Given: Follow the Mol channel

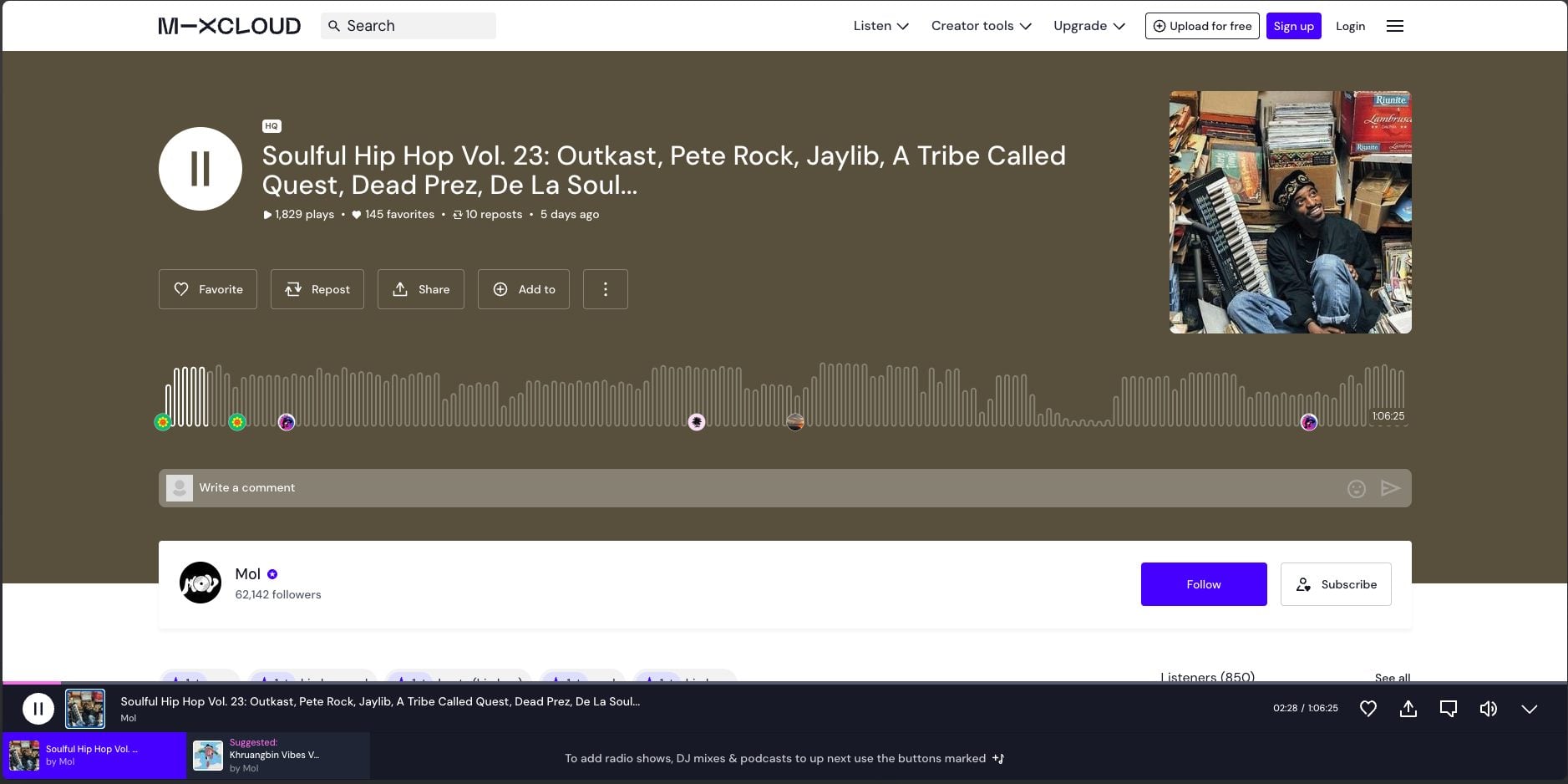Looking at the screenshot, I should pos(1204,584).
